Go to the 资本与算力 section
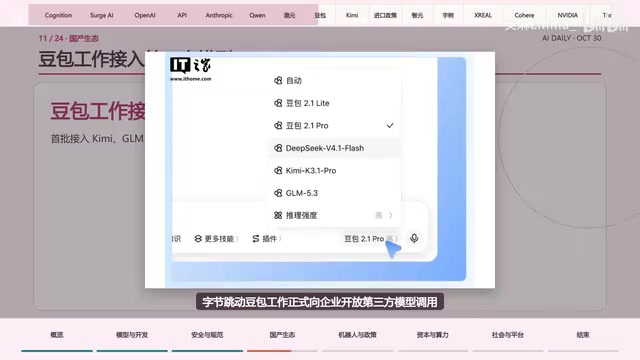640x360 pixels. point(432,335)
